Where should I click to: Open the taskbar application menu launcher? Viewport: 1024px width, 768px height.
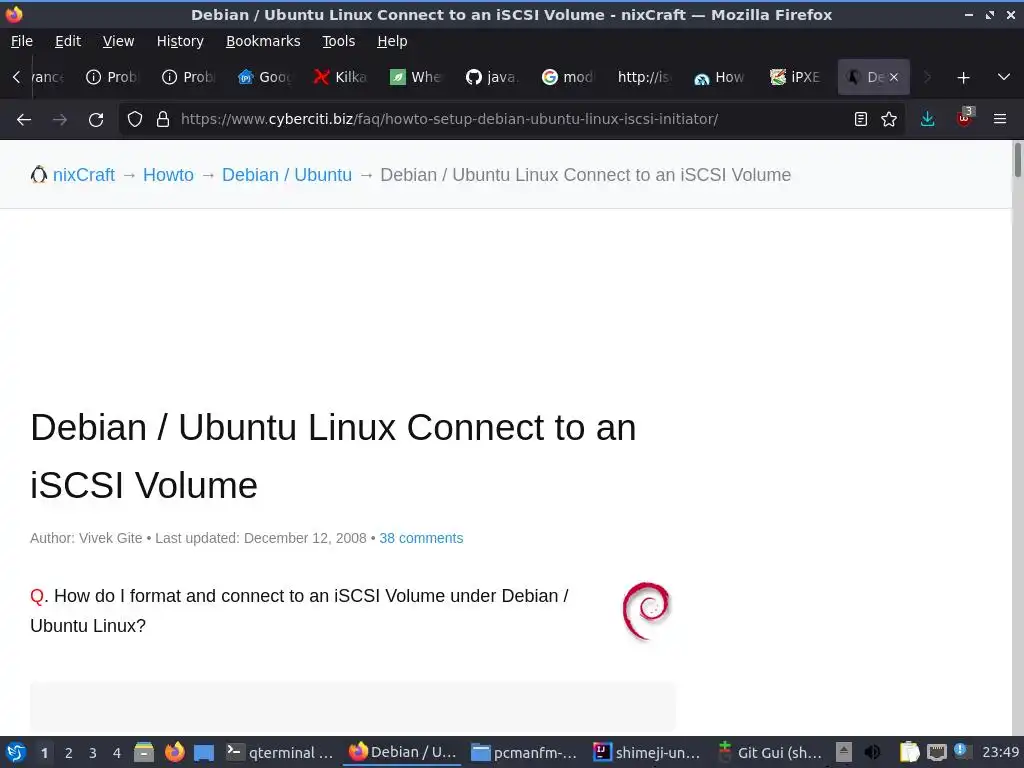coord(16,752)
